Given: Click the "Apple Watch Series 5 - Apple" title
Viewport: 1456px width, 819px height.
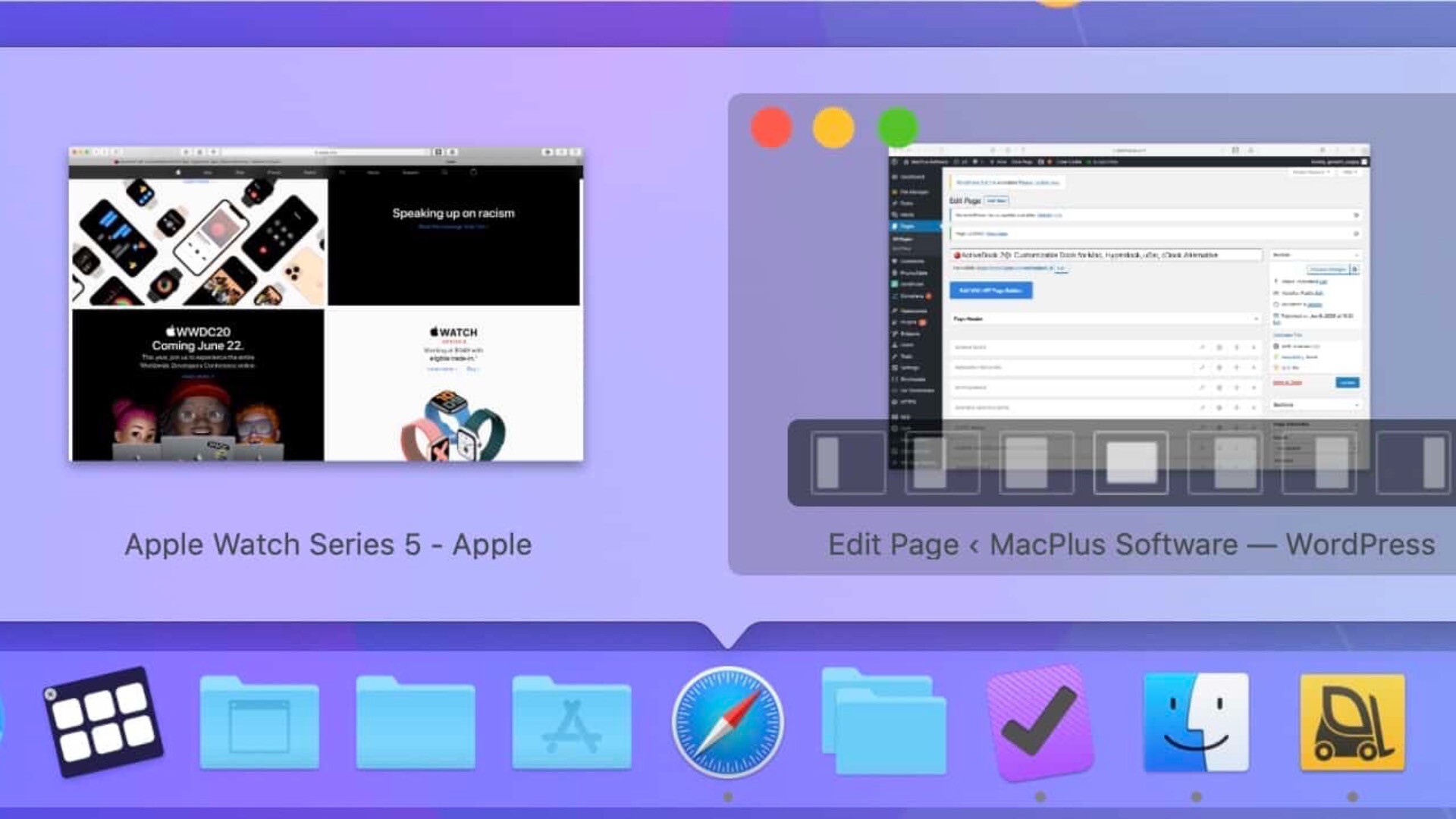Looking at the screenshot, I should pyautogui.click(x=328, y=544).
